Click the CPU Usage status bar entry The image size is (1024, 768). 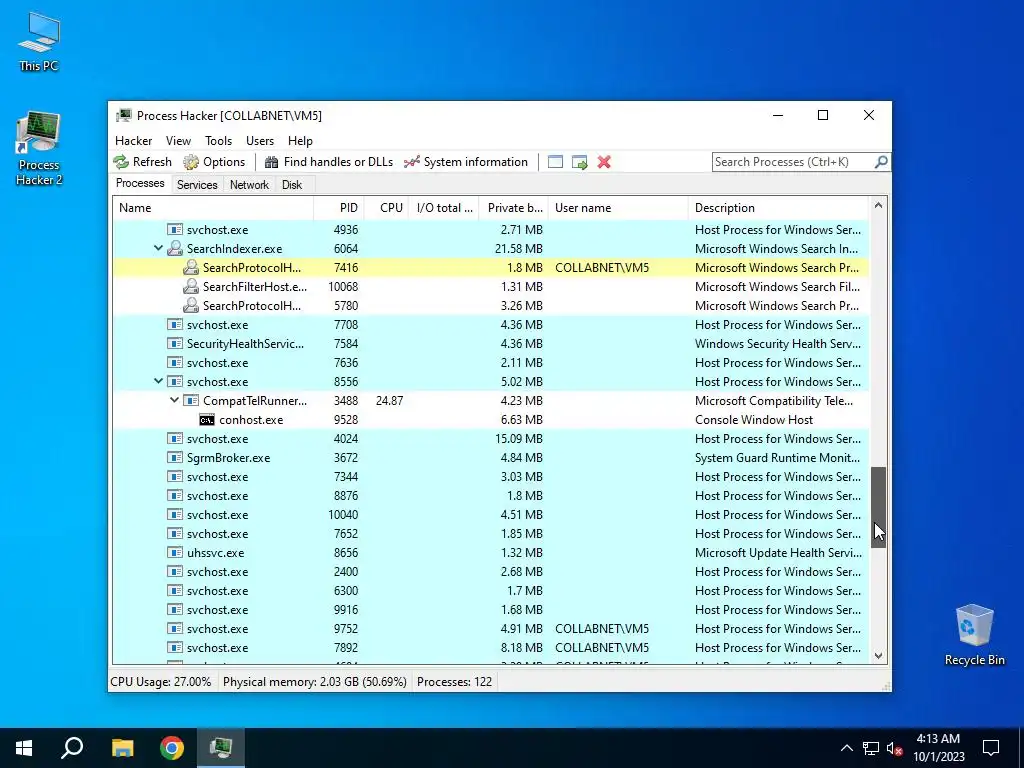coord(161,682)
